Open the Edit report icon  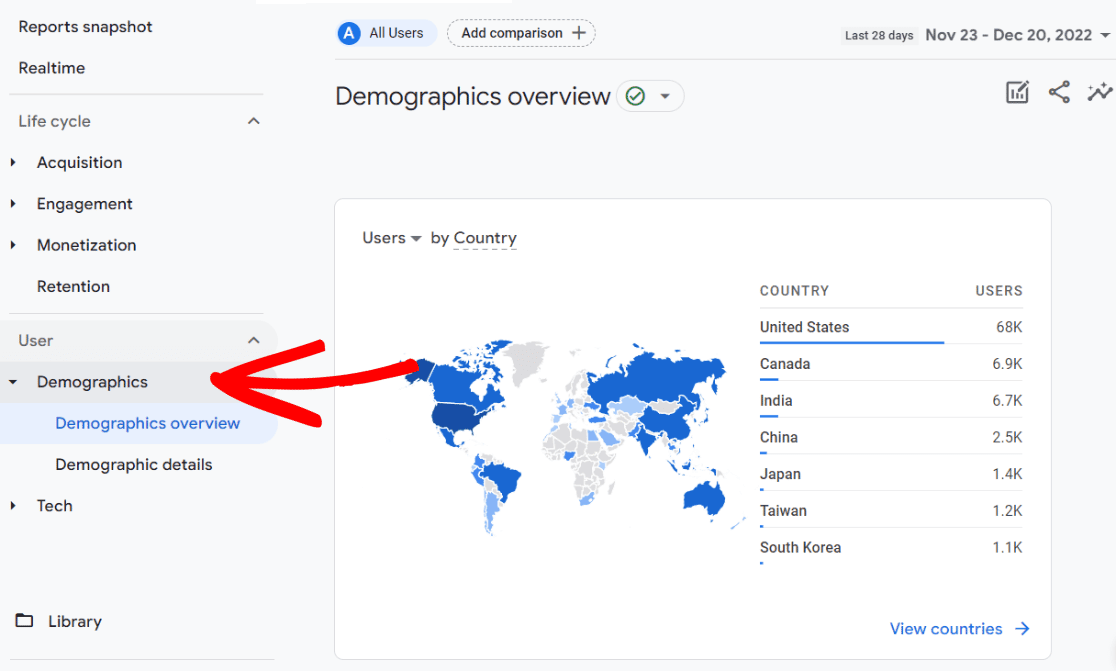[x=1017, y=91]
